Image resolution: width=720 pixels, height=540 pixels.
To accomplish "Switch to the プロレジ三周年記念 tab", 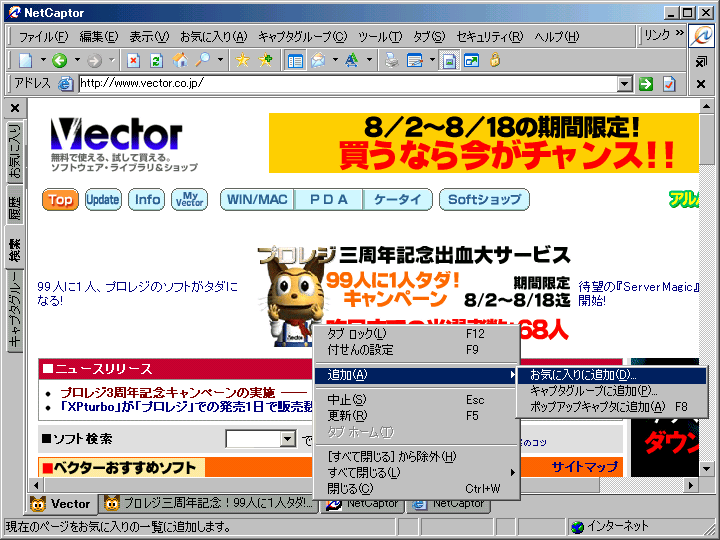I will click(x=209, y=503).
